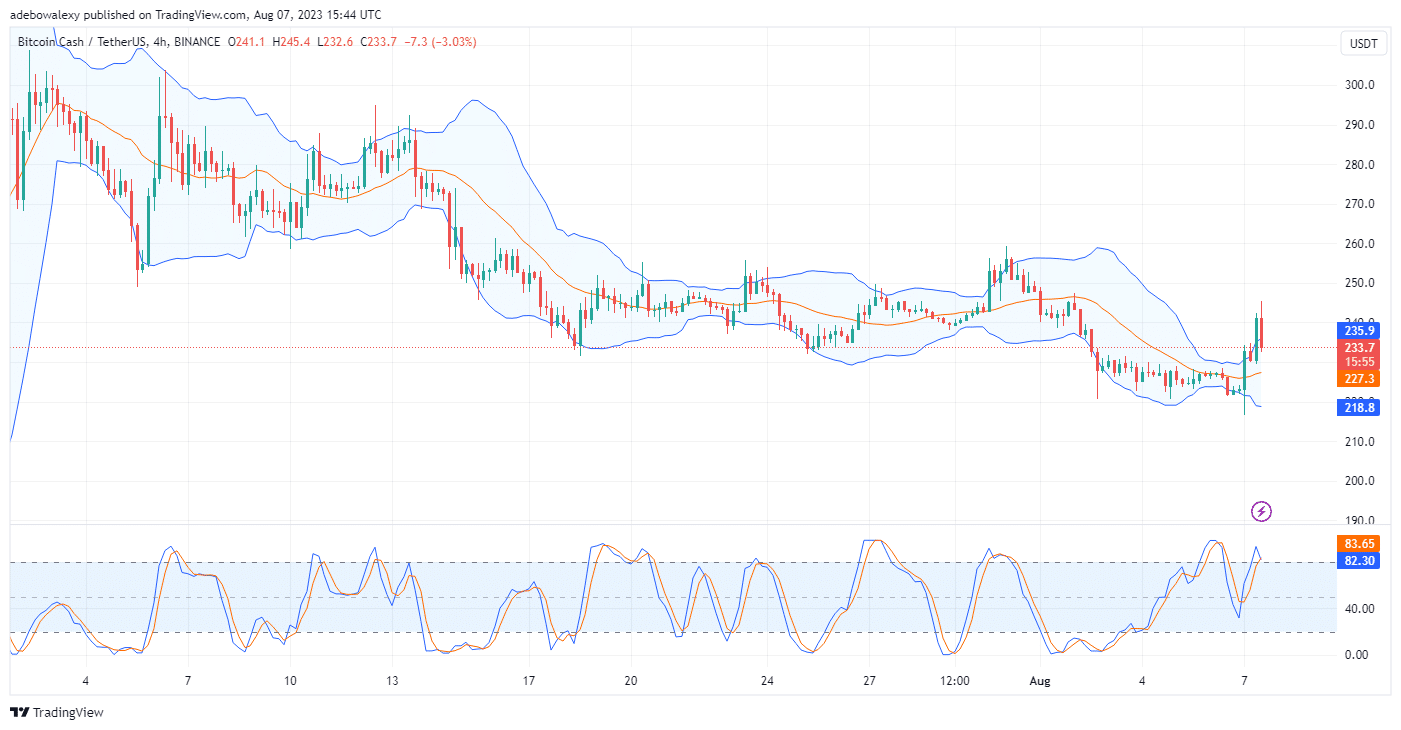The height and width of the screenshot is (730, 1401).
Task: Click the 15:55 candle countdown timer
Action: point(1359,362)
